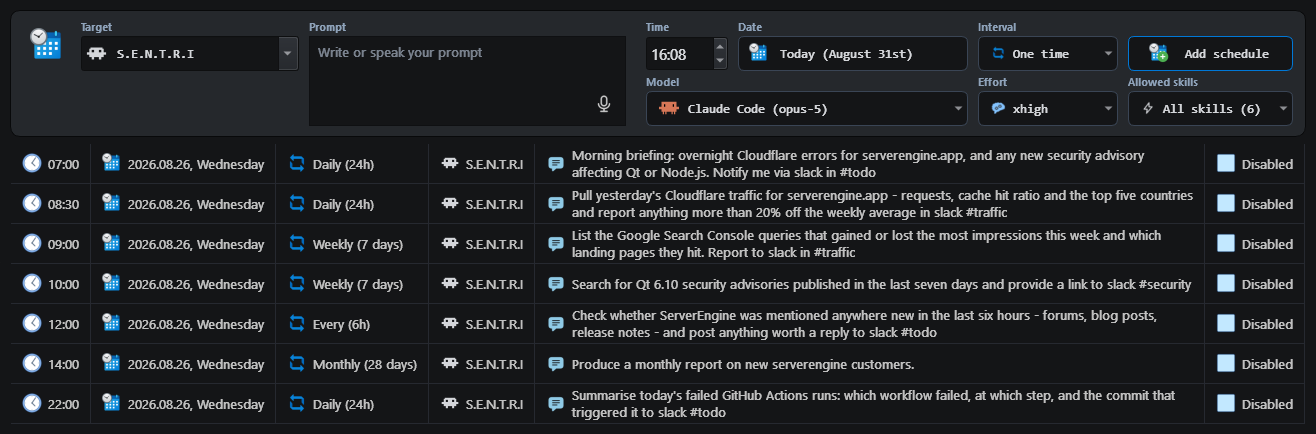Screen dimensions: 1316x434
Task: Click the robot icon in the 22:00 row
Action: point(450,403)
